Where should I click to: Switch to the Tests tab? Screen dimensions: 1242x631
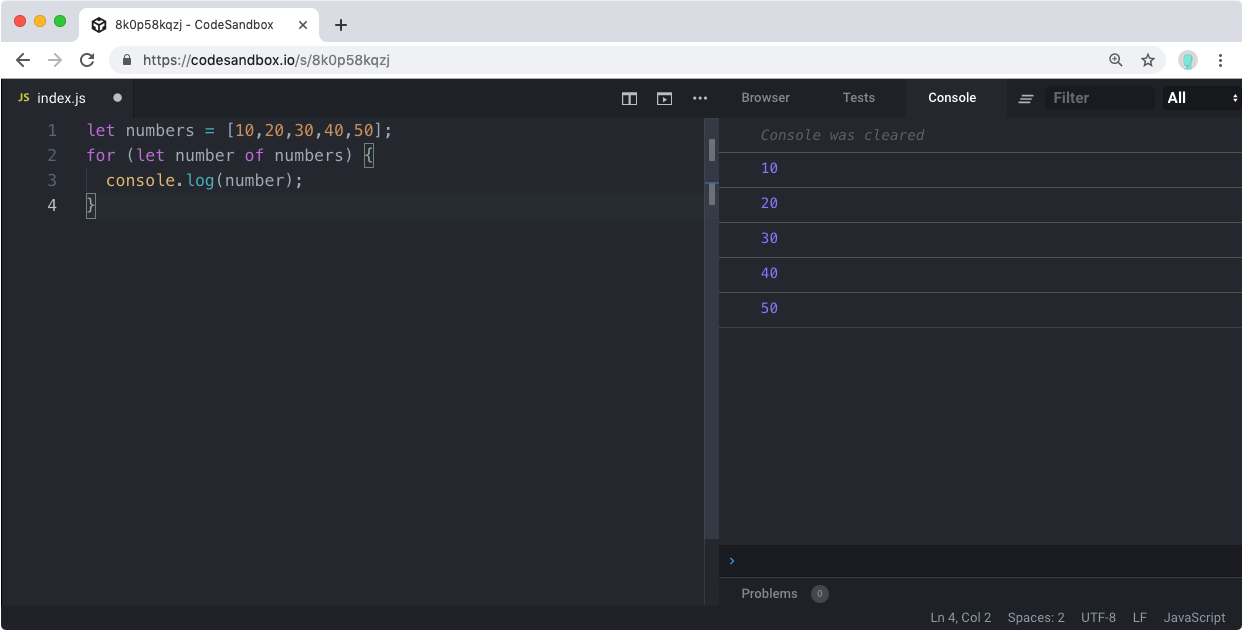[858, 98]
